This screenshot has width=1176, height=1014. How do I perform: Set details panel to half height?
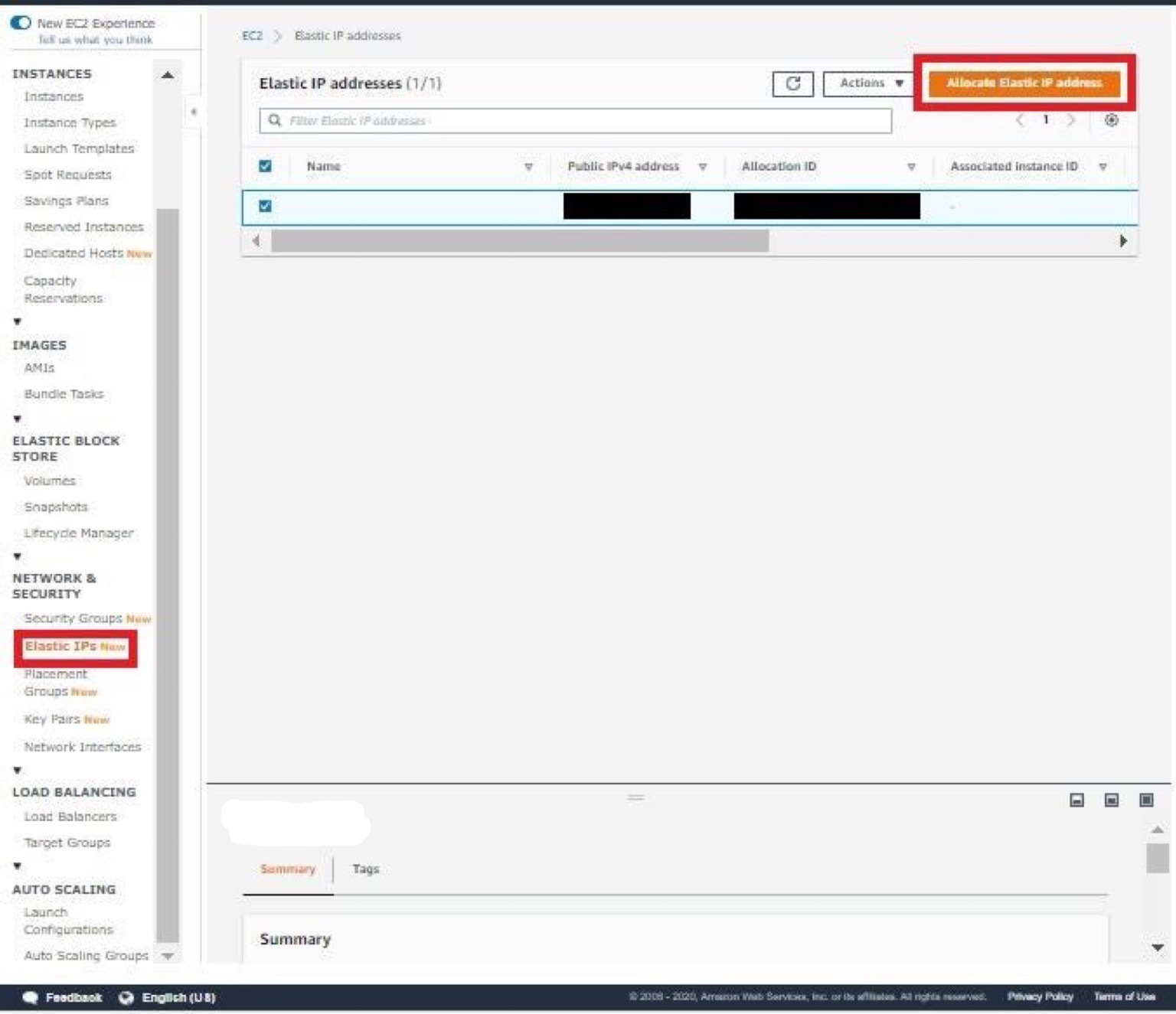pos(1111,800)
